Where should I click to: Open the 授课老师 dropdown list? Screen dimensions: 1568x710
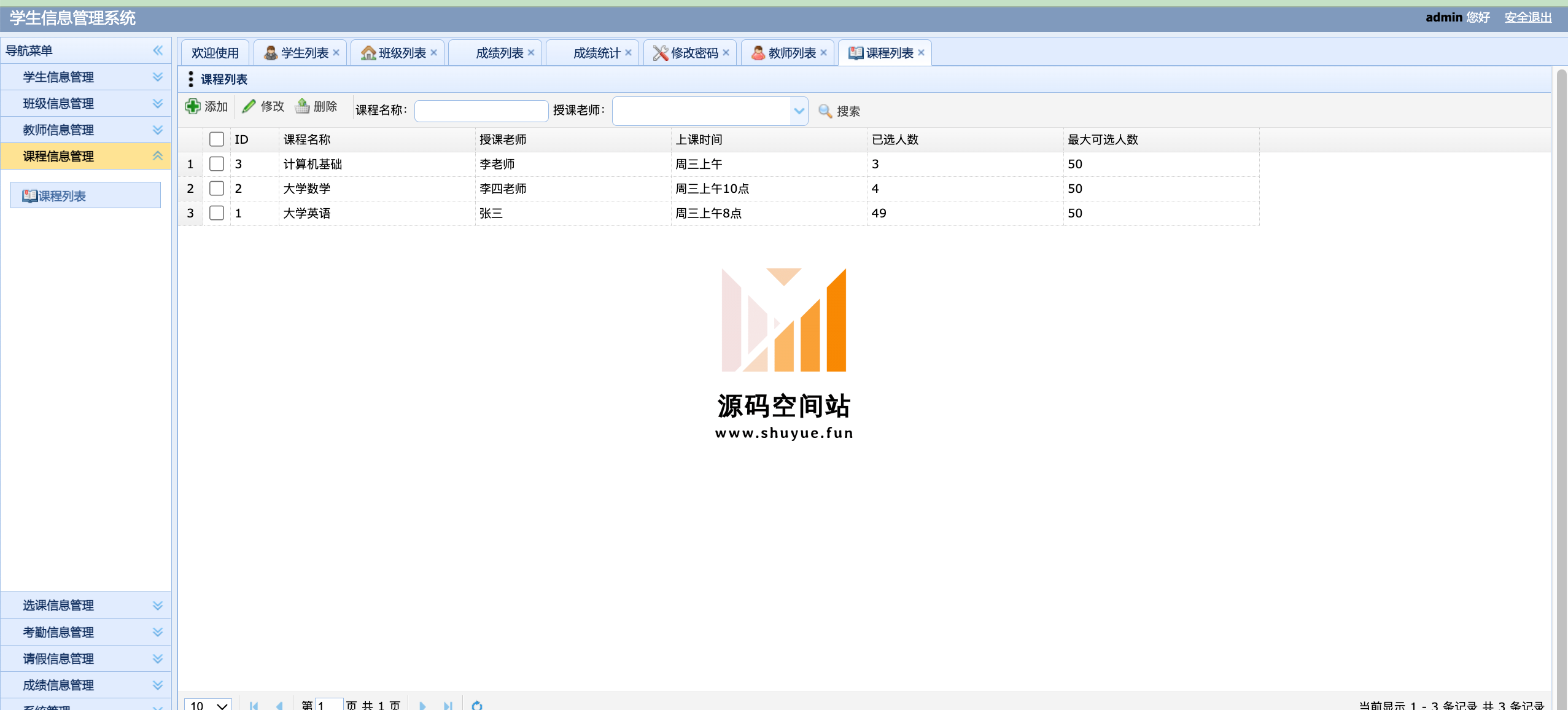799,111
